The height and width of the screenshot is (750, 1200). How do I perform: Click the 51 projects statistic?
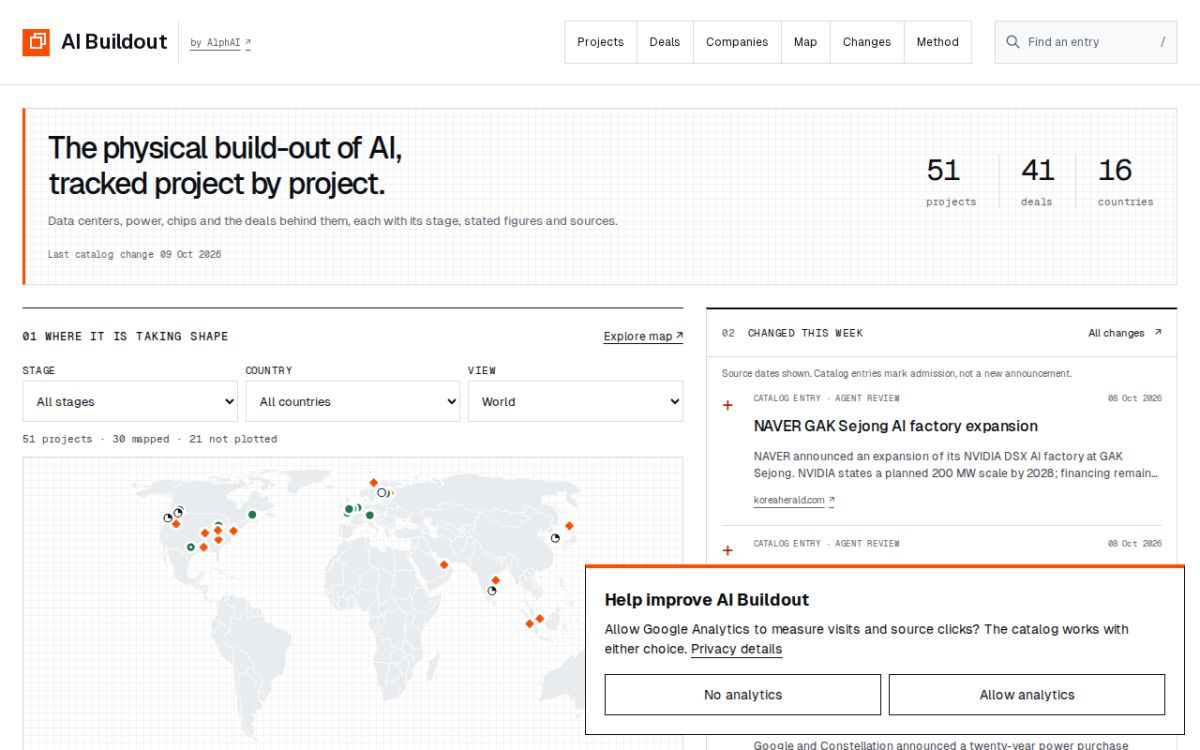(951, 181)
